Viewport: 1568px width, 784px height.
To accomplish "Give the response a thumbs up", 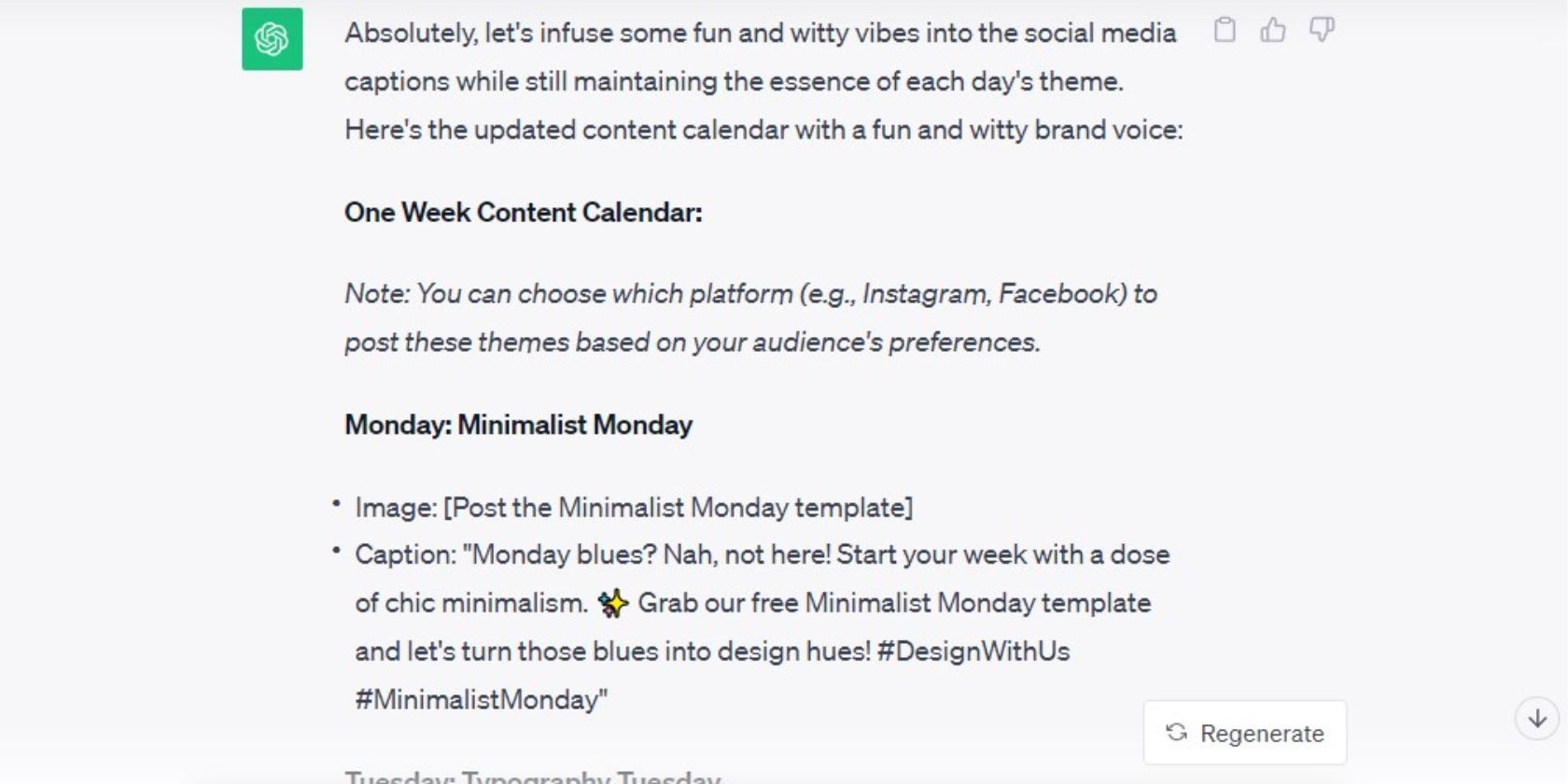I will (1273, 31).
